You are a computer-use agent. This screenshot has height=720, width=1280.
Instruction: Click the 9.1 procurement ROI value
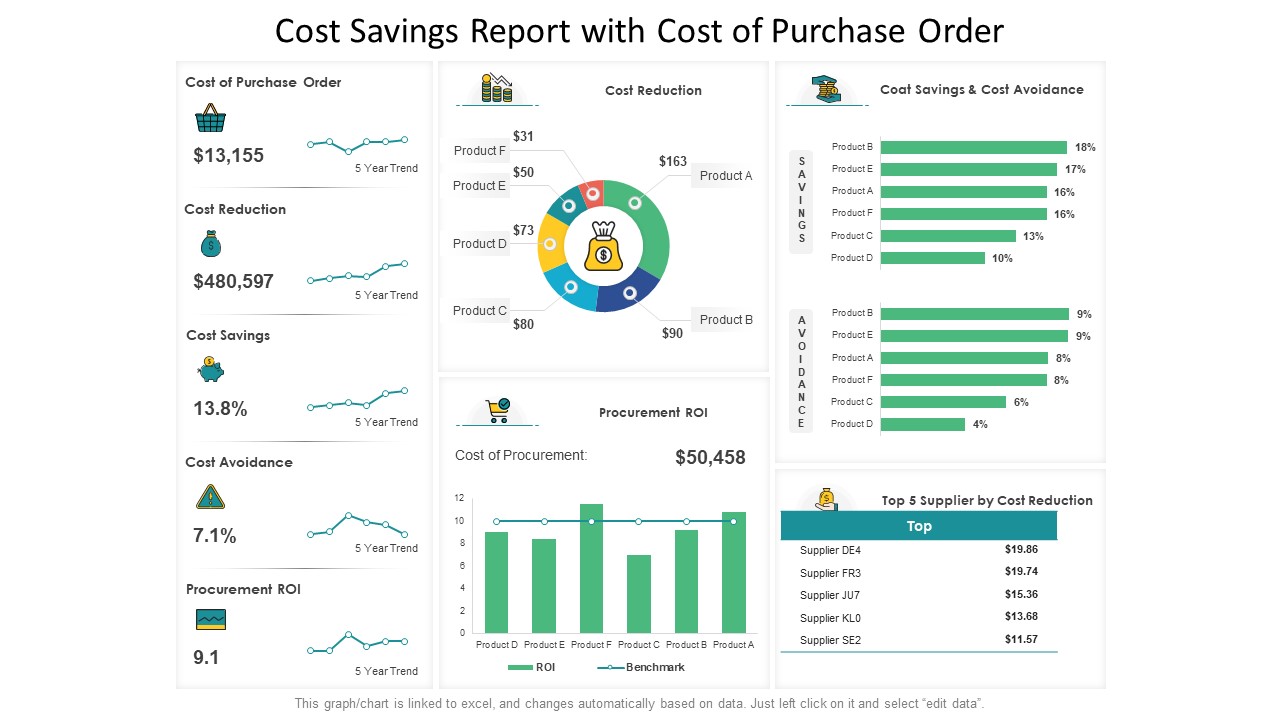point(206,658)
